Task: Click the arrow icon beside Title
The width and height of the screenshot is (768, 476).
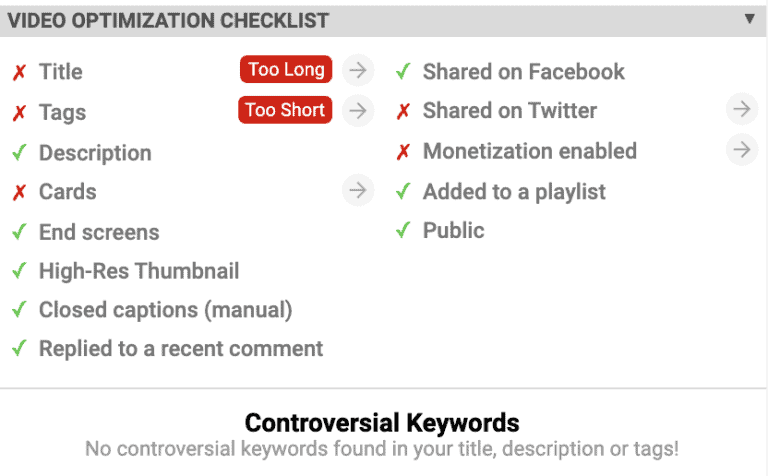Action: click(x=358, y=70)
